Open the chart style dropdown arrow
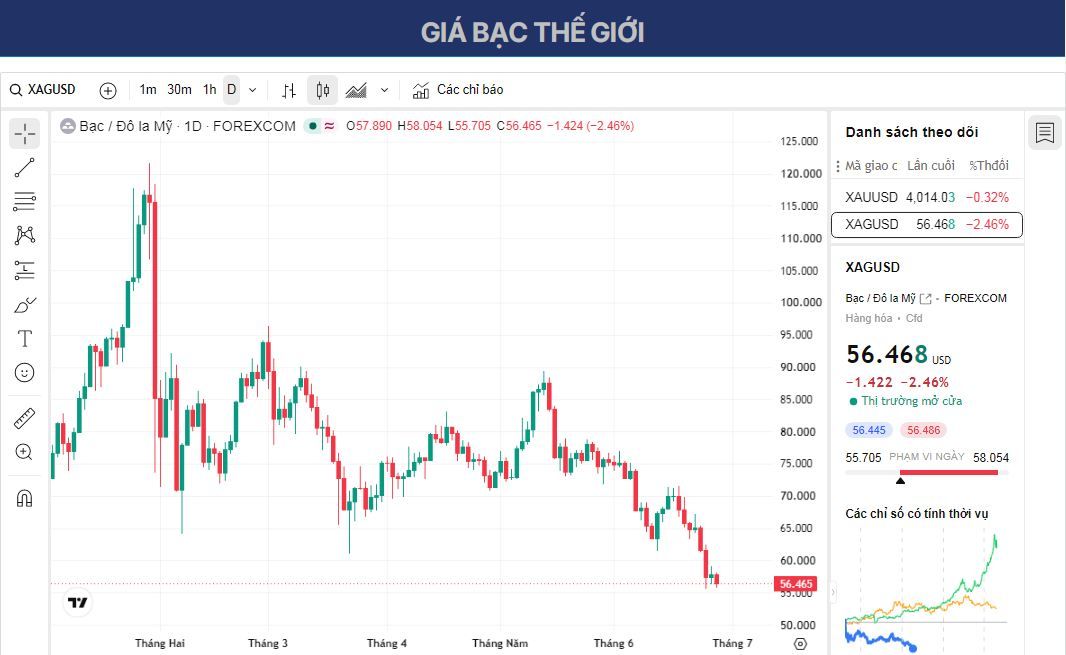 (x=384, y=90)
